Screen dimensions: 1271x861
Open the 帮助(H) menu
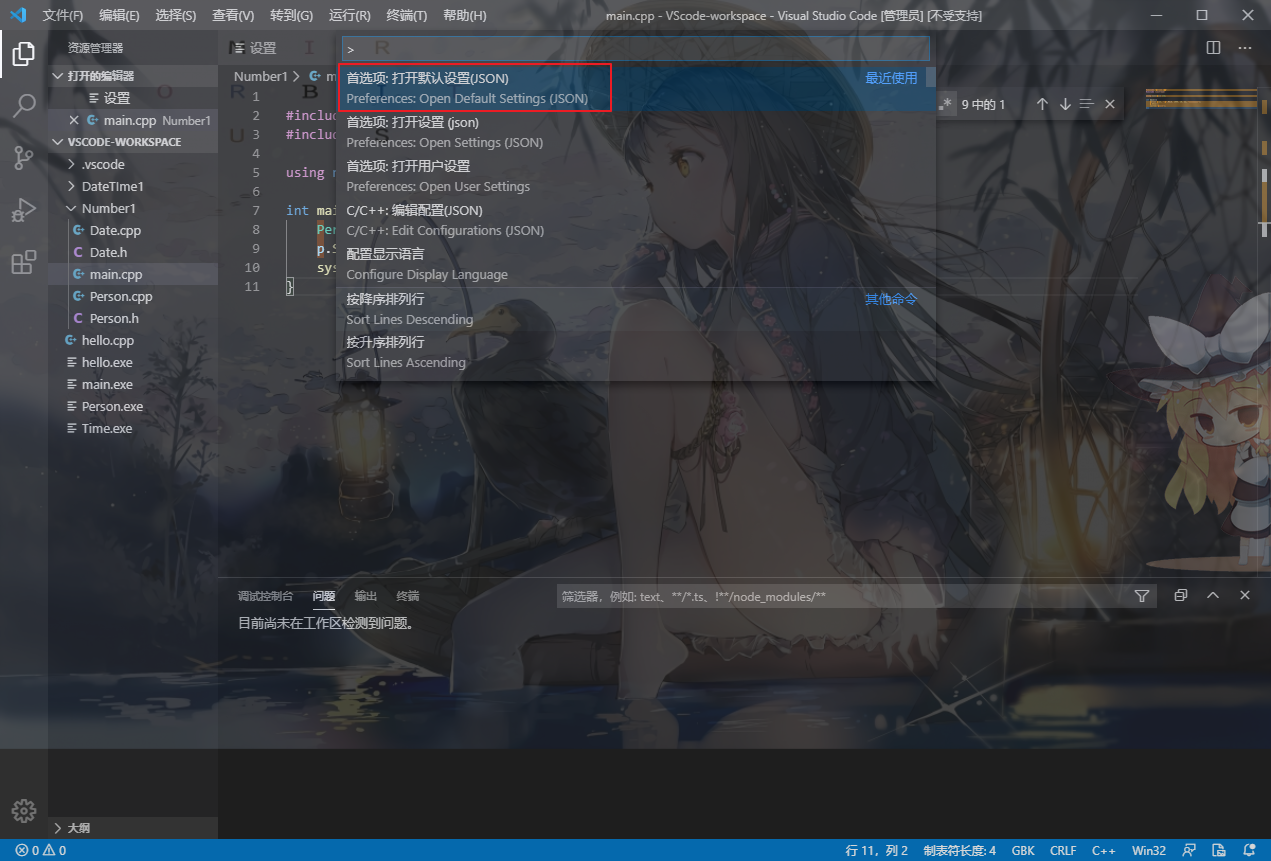tap(464, 16)
